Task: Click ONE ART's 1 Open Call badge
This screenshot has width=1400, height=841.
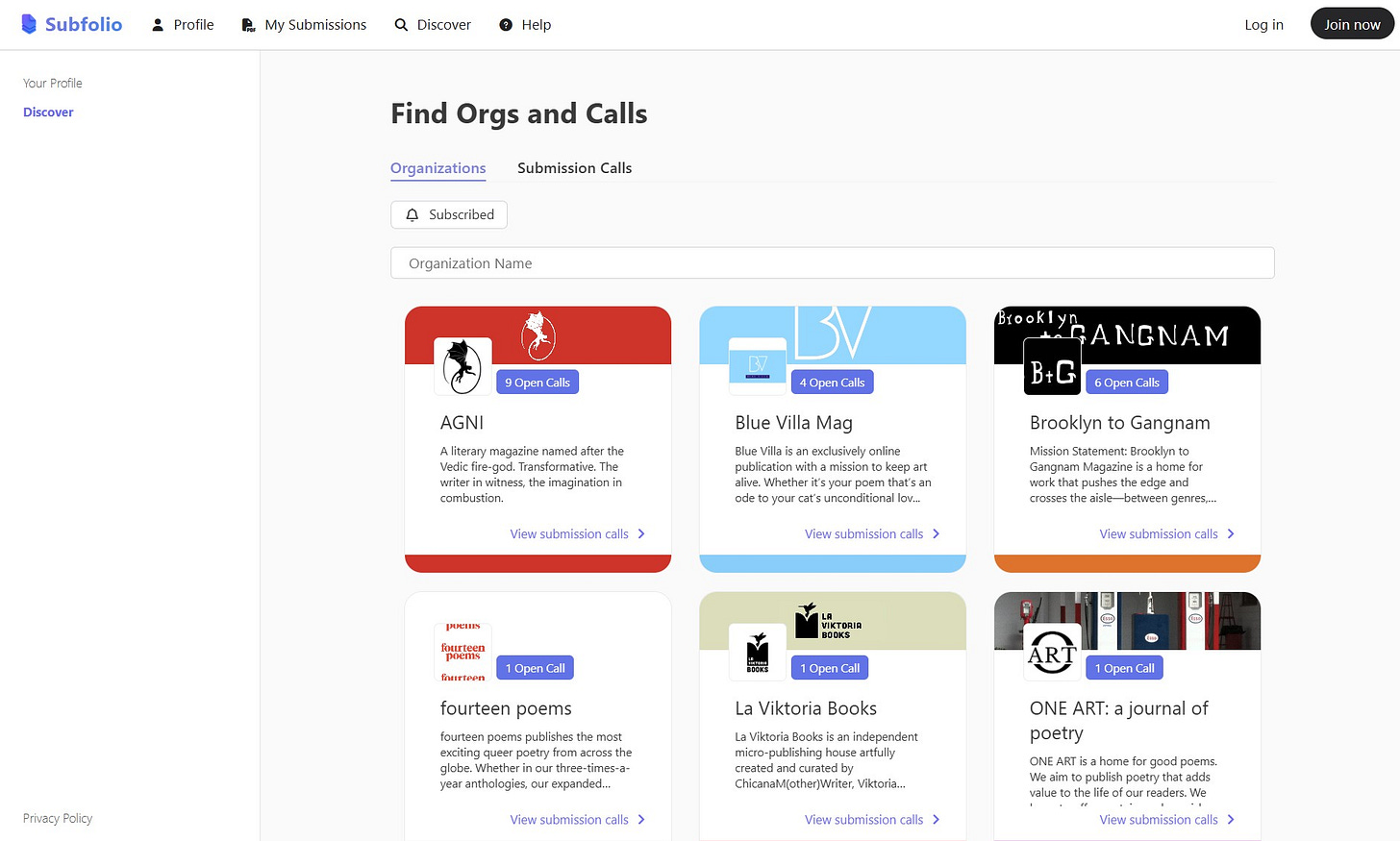Action: click(x=1124, y=668)
